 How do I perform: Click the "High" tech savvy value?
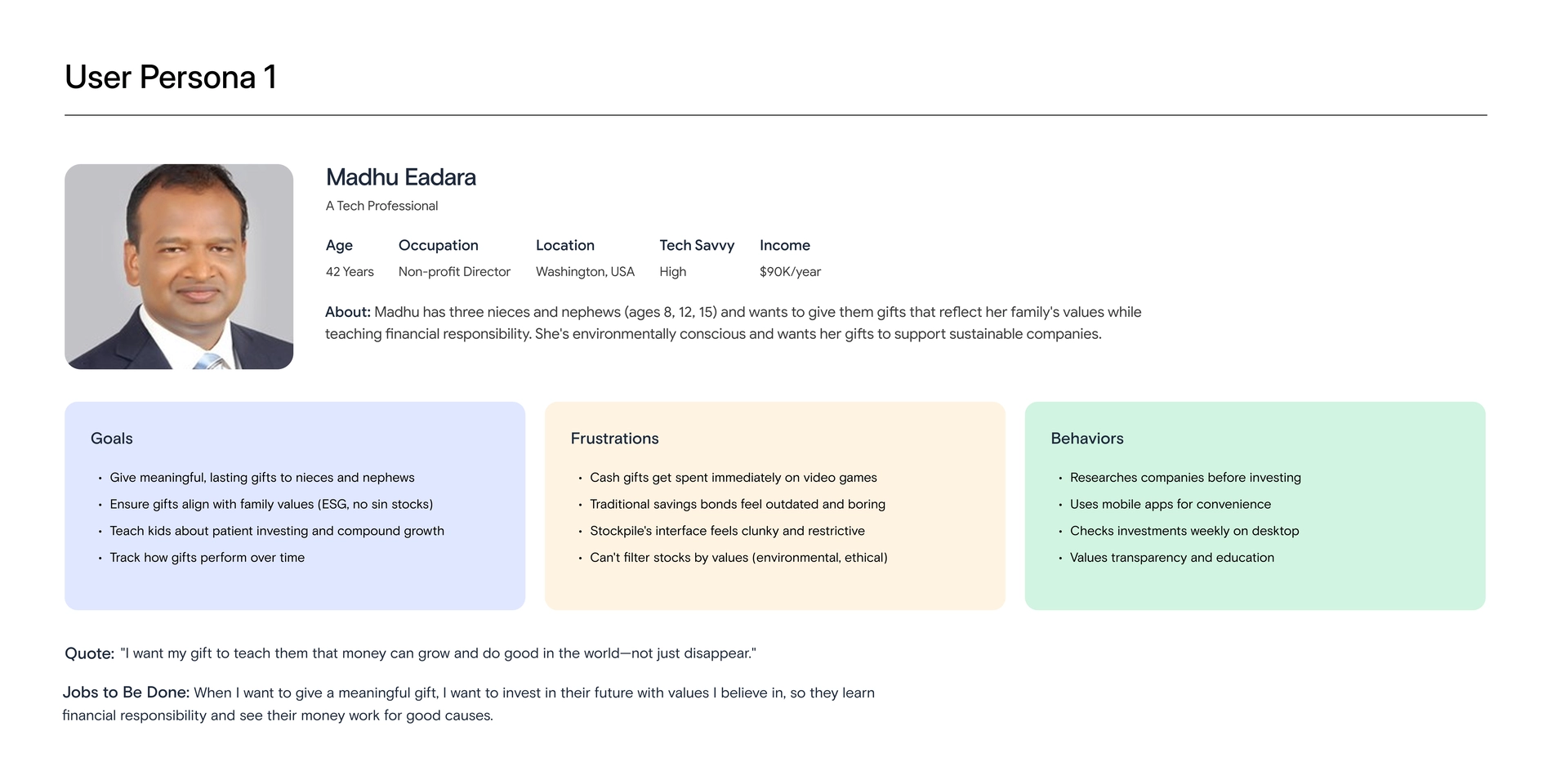click(x=672, y=272)
